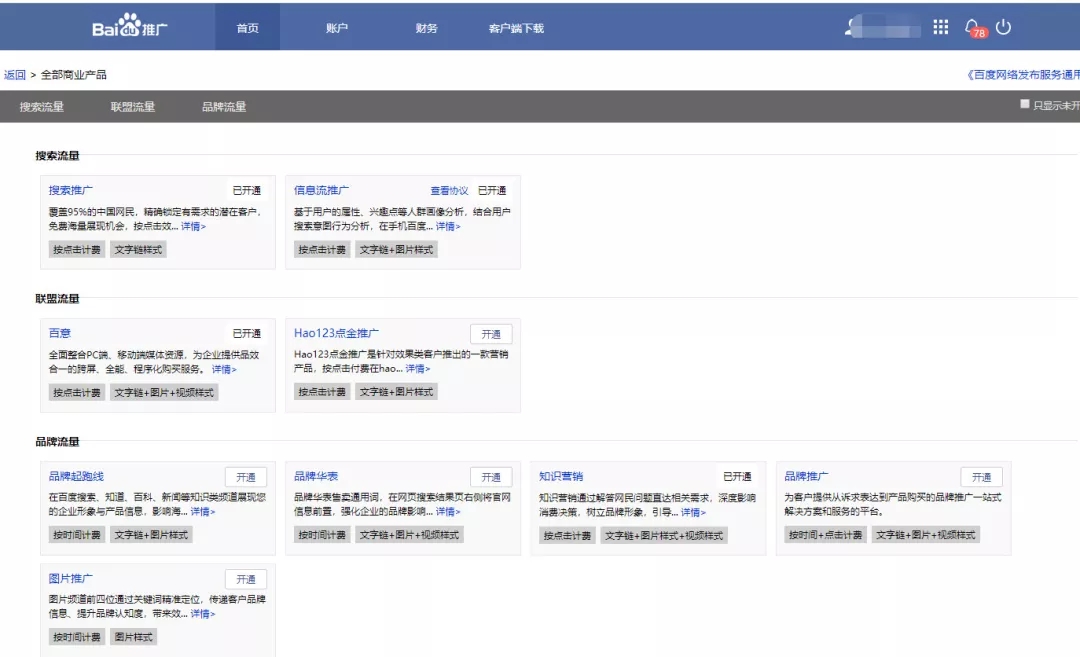The height and width of the screenshot is (657, 1080).
Task: Click 详情> in 品牌华表 description
Action: (448, 511)
